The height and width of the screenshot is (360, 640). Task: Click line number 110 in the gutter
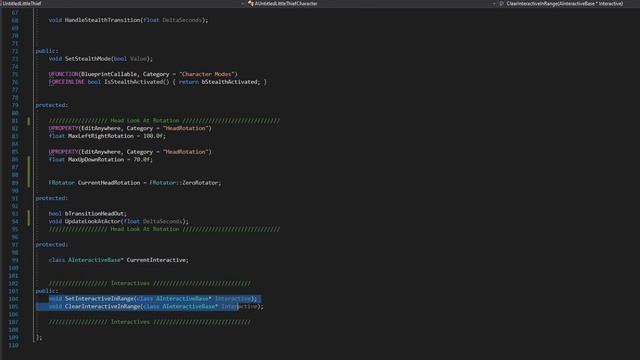click(x=13, y=345)
